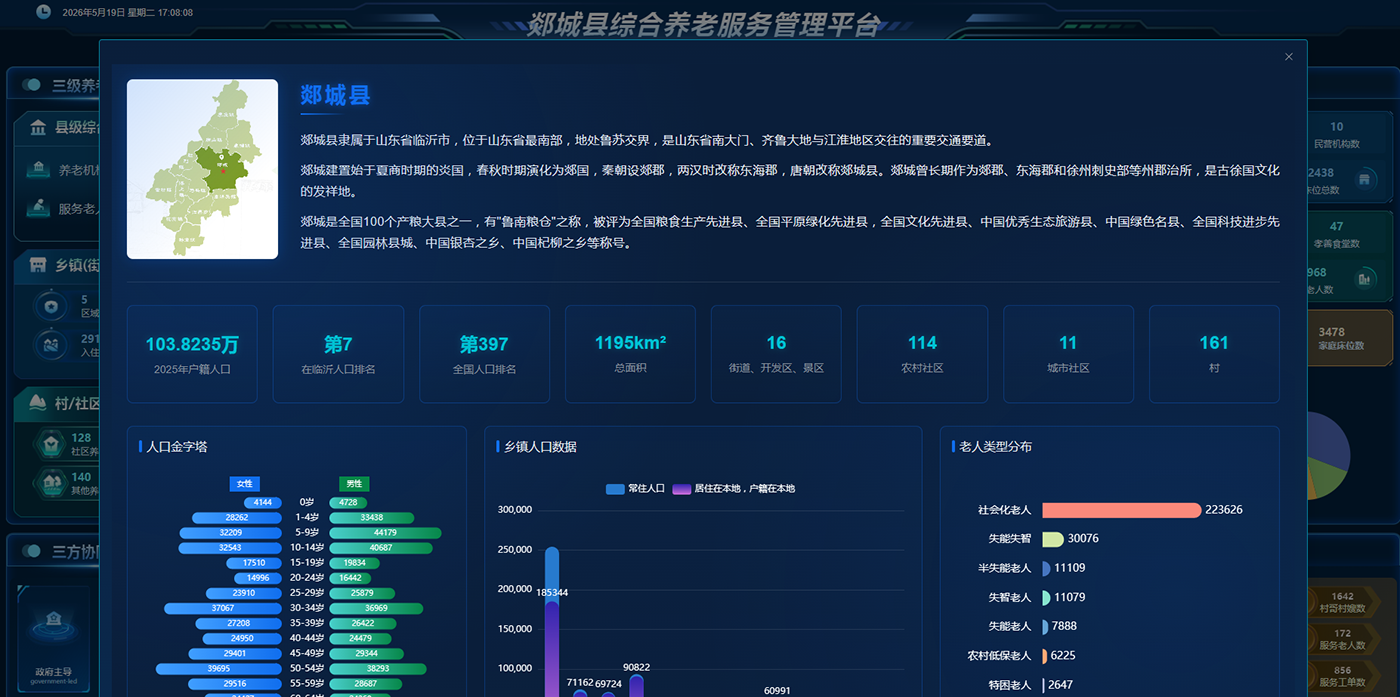1400x697 pixels.
Task: Click the 乡镇(街道) shop icon
Action: pos(38,264)
